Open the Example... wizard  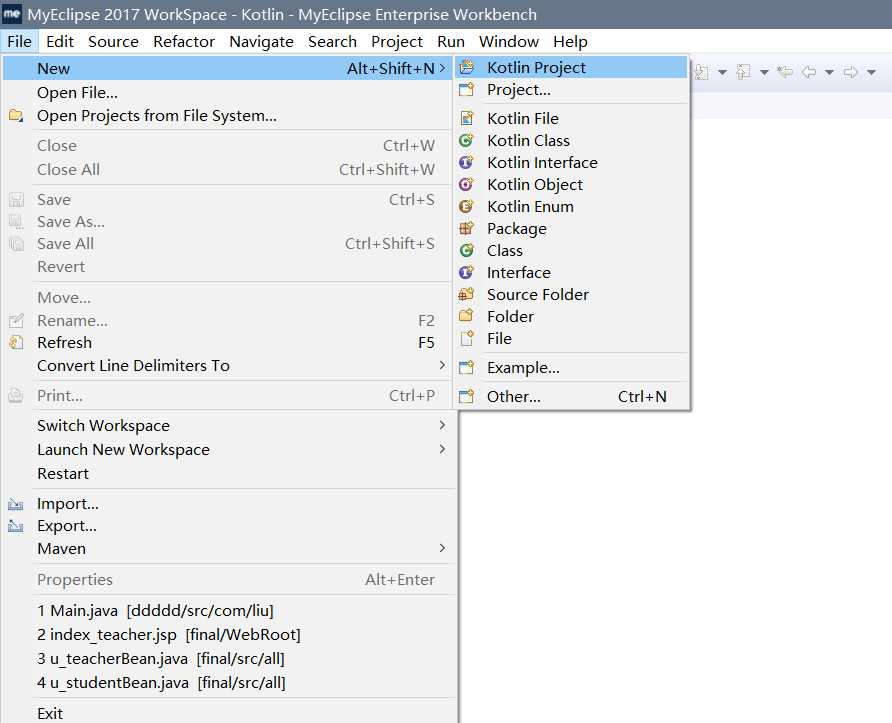pos(571,368)
